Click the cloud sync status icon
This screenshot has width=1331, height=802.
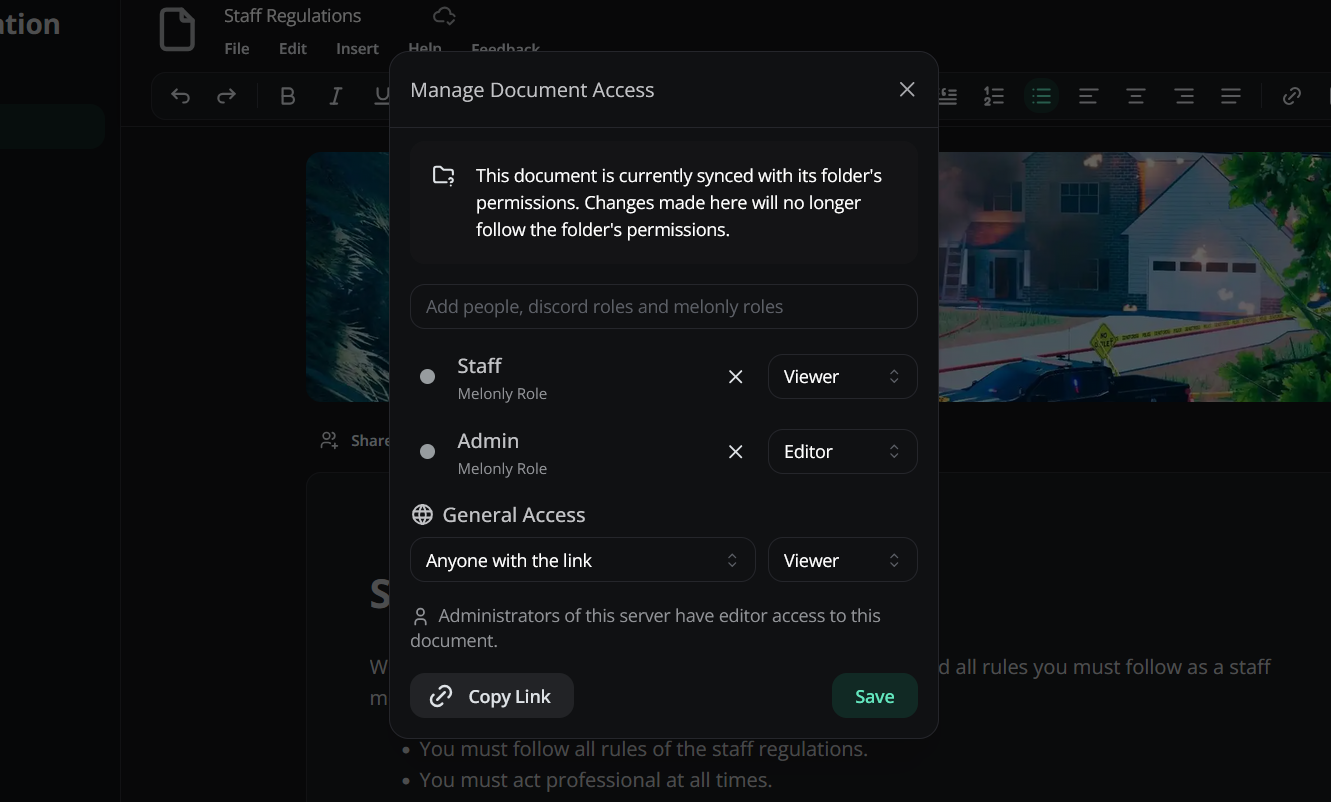tap(443, 18)
